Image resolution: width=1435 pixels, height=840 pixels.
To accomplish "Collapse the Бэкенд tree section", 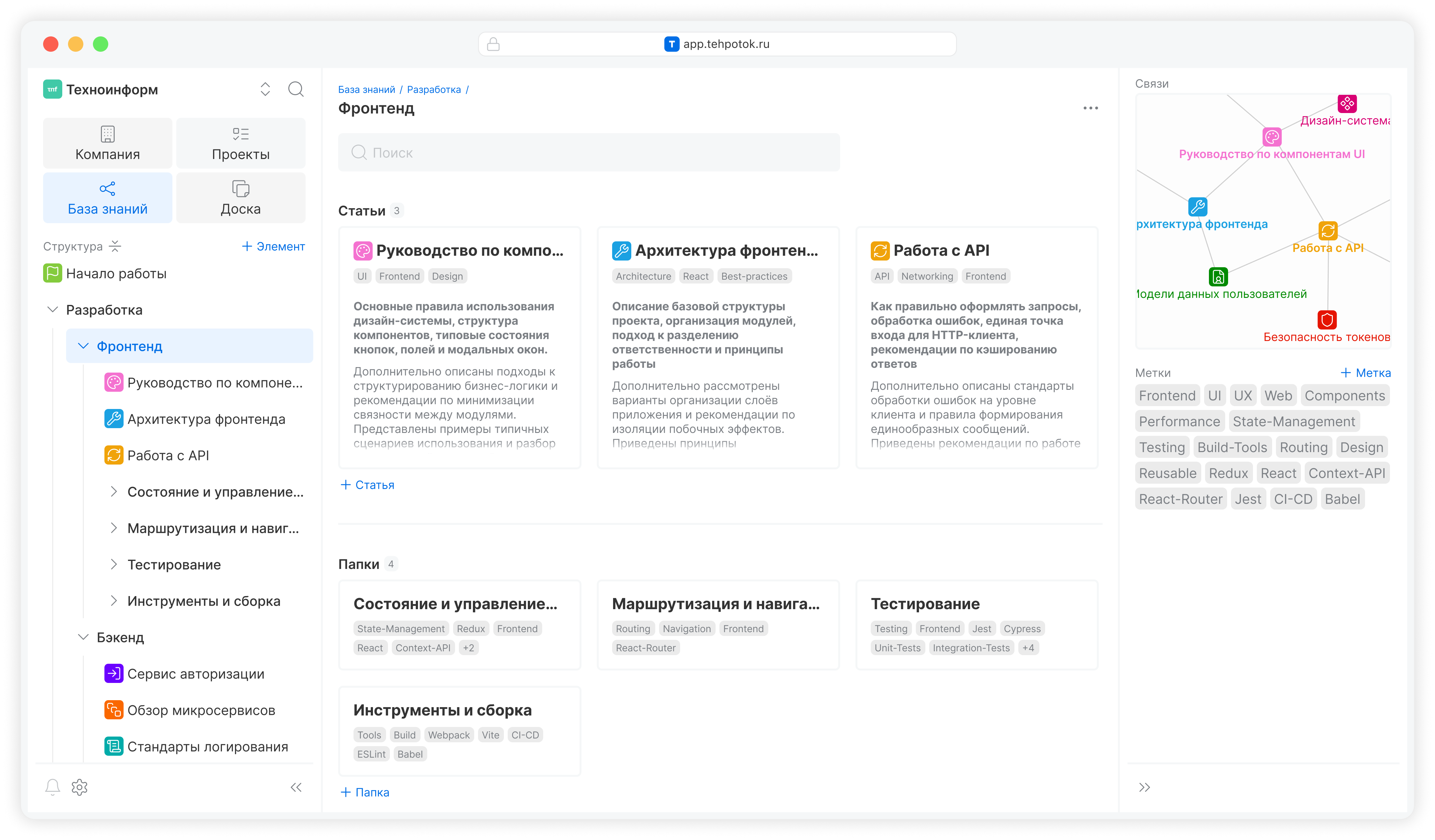I will click(83, 637).
